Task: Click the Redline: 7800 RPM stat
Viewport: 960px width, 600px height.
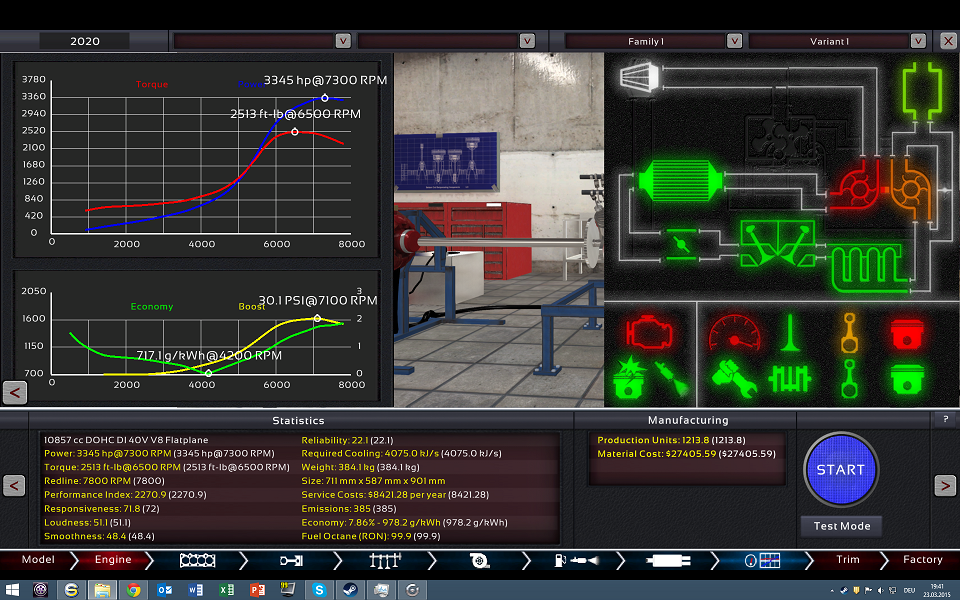Action: (104, 481)
